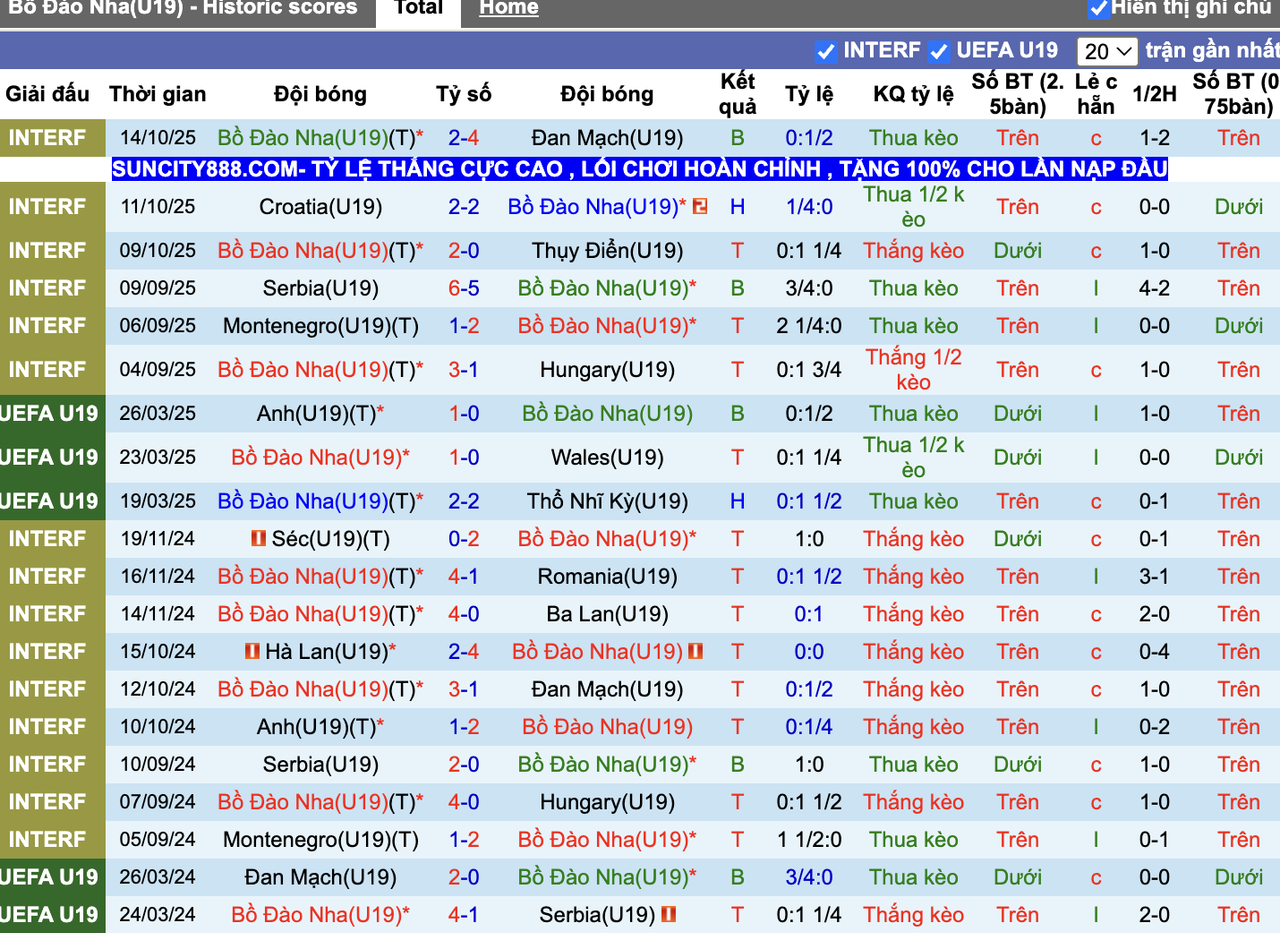1280x933 pixels.
Task: Click the B result in 10/09/24 row
Action: coord(738,765)
